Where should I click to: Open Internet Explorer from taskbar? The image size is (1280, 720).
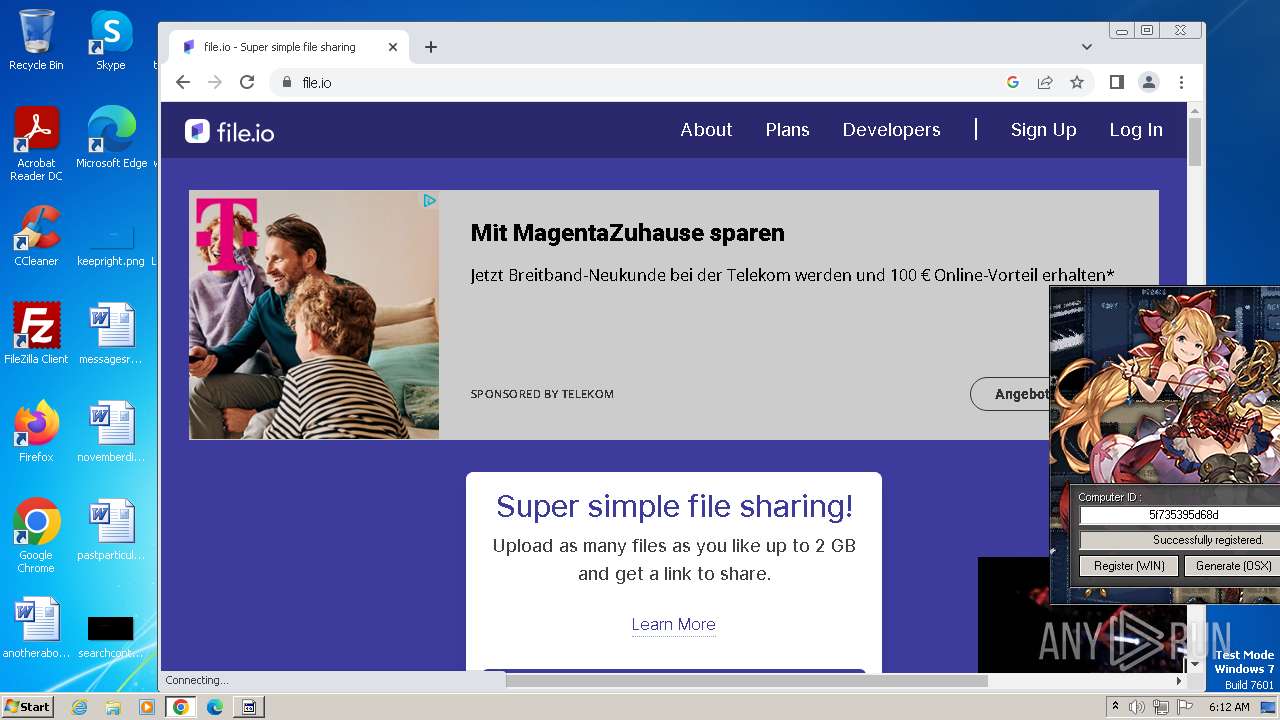[x=80, y=707]
